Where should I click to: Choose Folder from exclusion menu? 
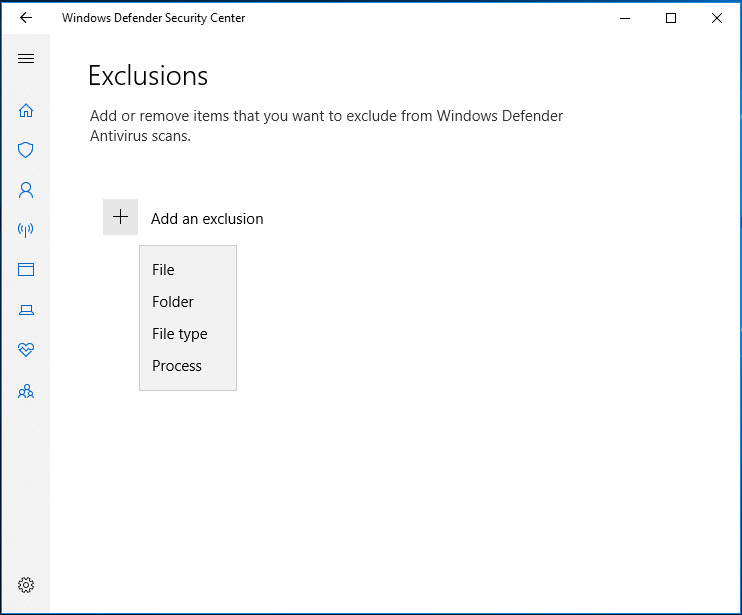coord(188,302)
